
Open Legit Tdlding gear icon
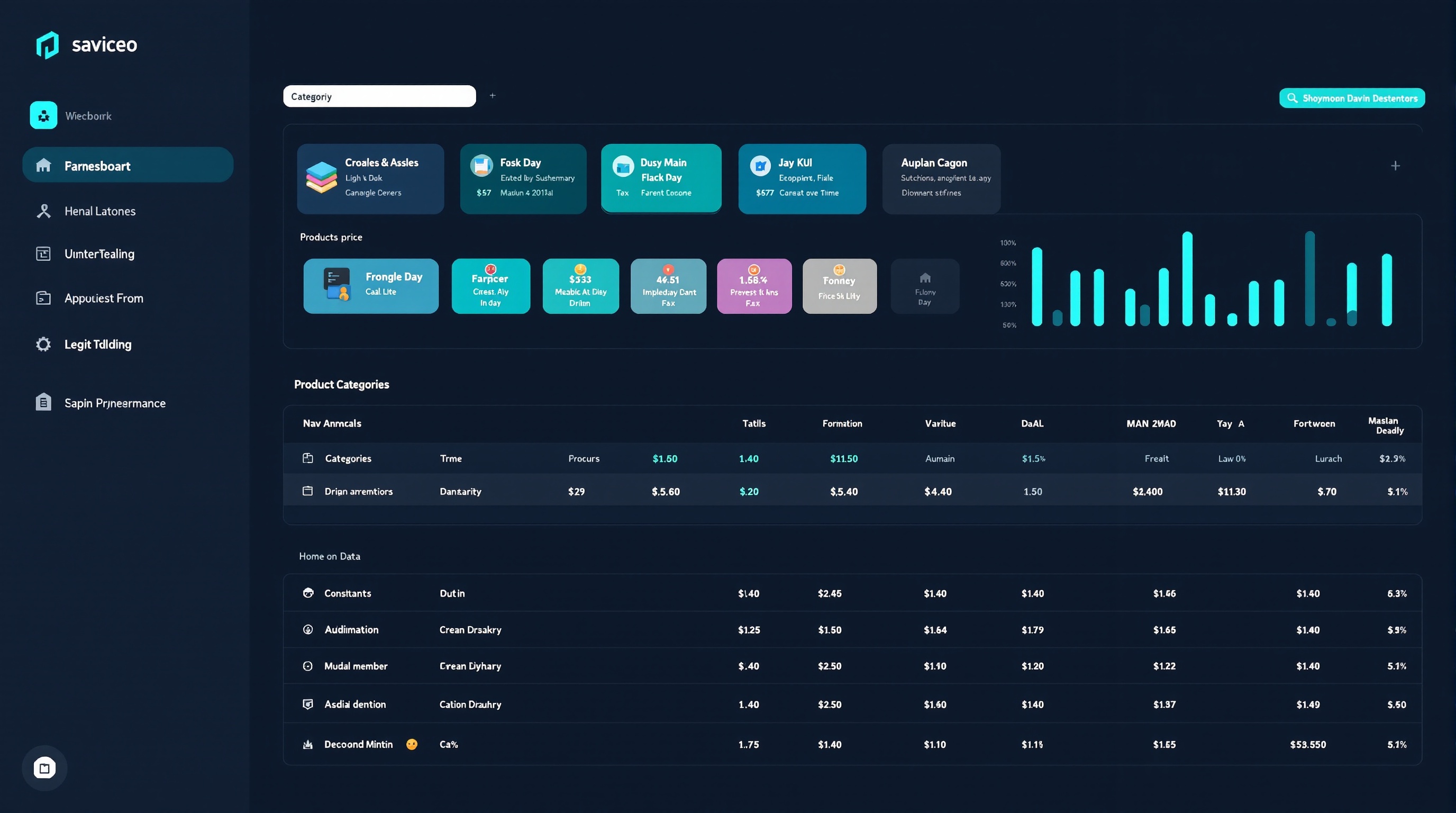point(43,345)
